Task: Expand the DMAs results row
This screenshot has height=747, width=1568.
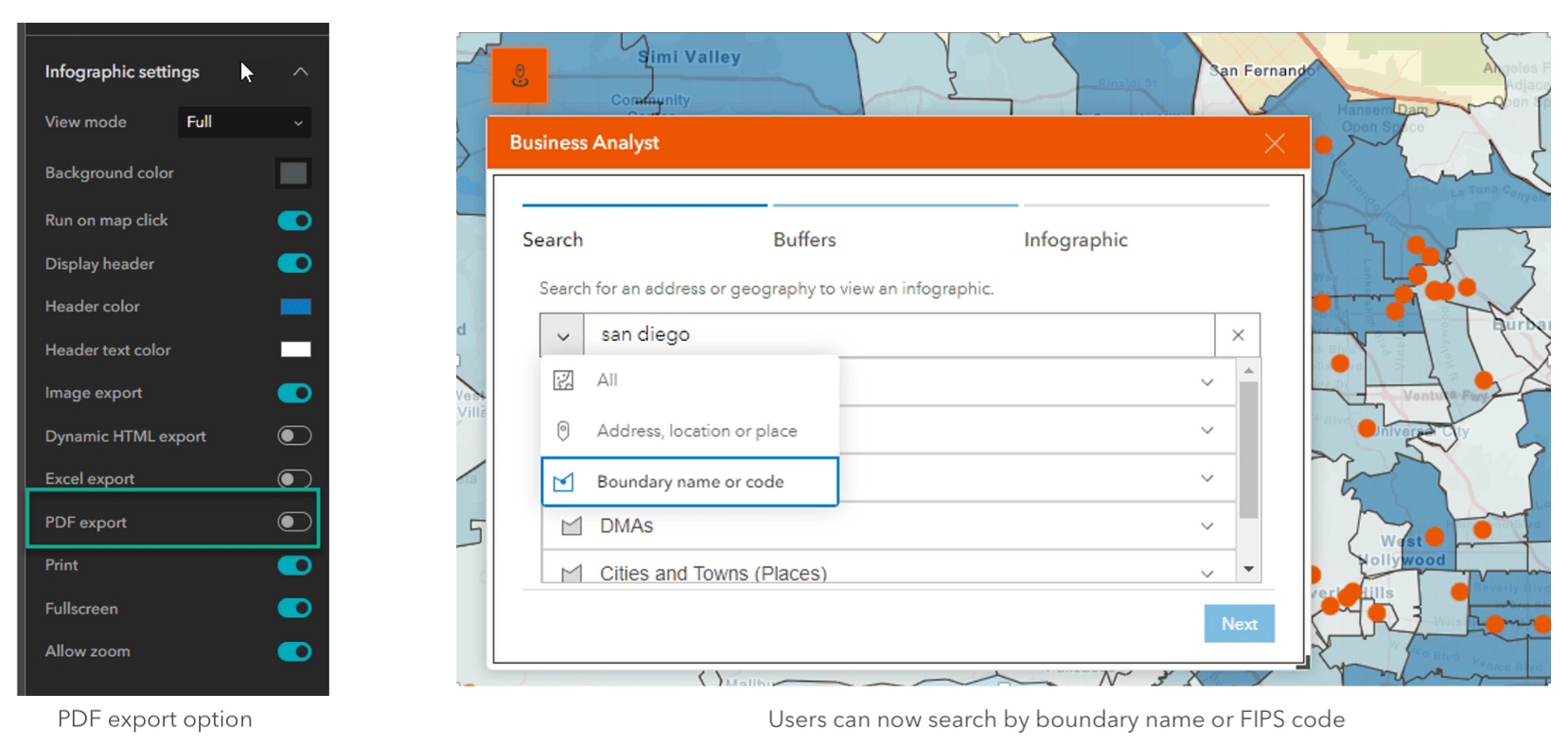Action: 1207,526
